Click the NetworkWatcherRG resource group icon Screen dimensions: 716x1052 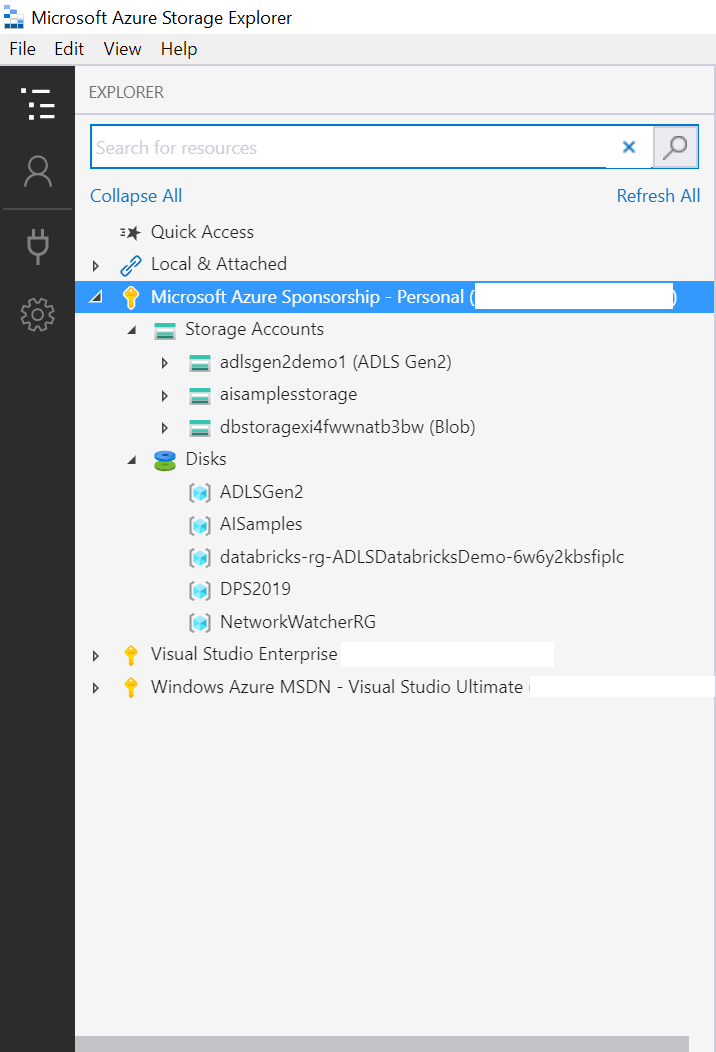199,623
